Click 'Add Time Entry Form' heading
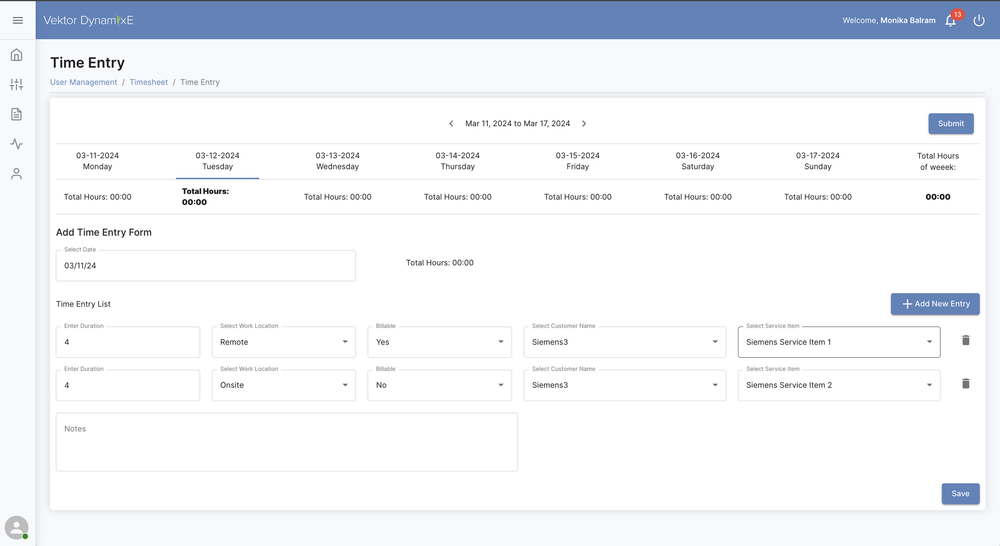 pyautogui.click(x=104, y=233)
